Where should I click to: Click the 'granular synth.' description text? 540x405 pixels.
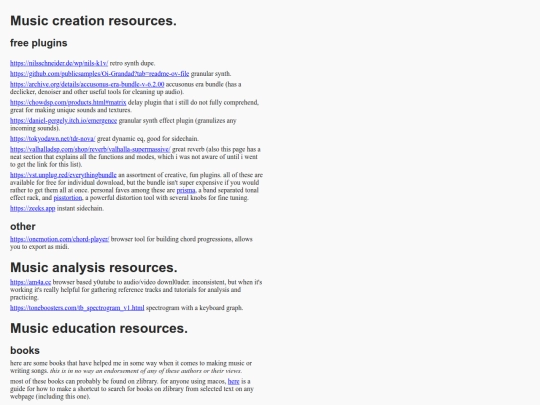point(211,74)
